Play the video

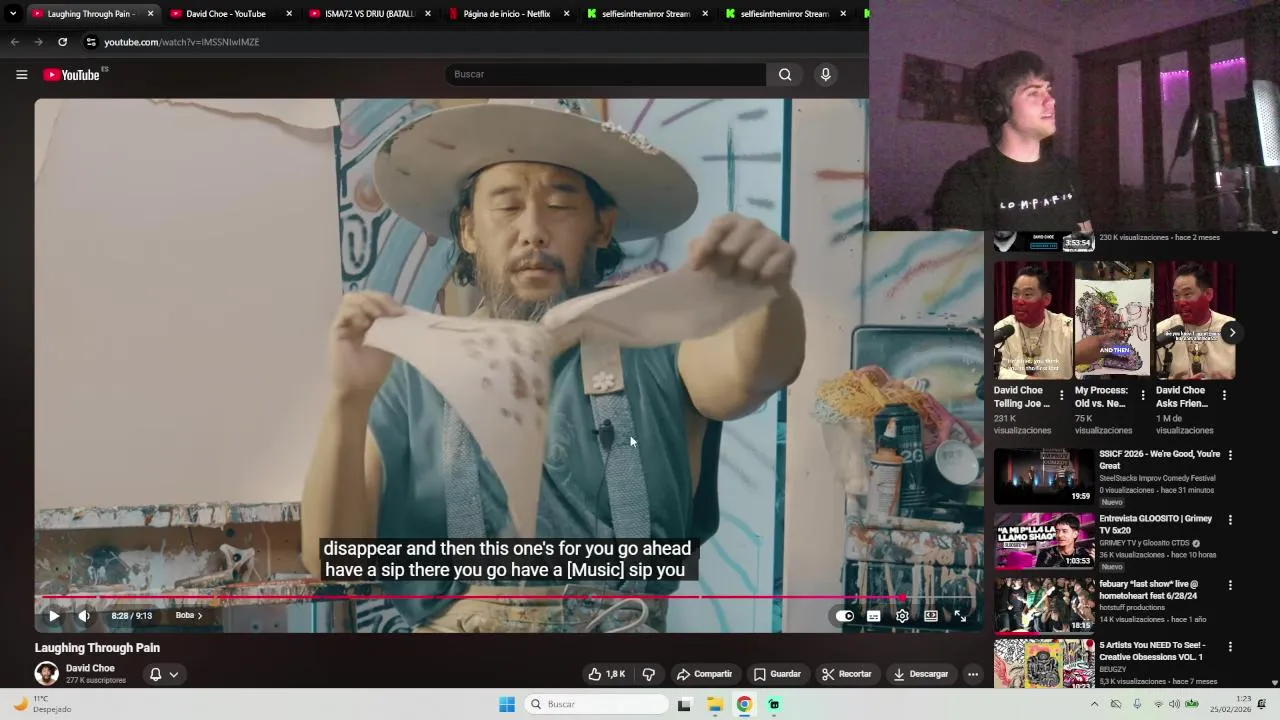(x=53, y=616)
